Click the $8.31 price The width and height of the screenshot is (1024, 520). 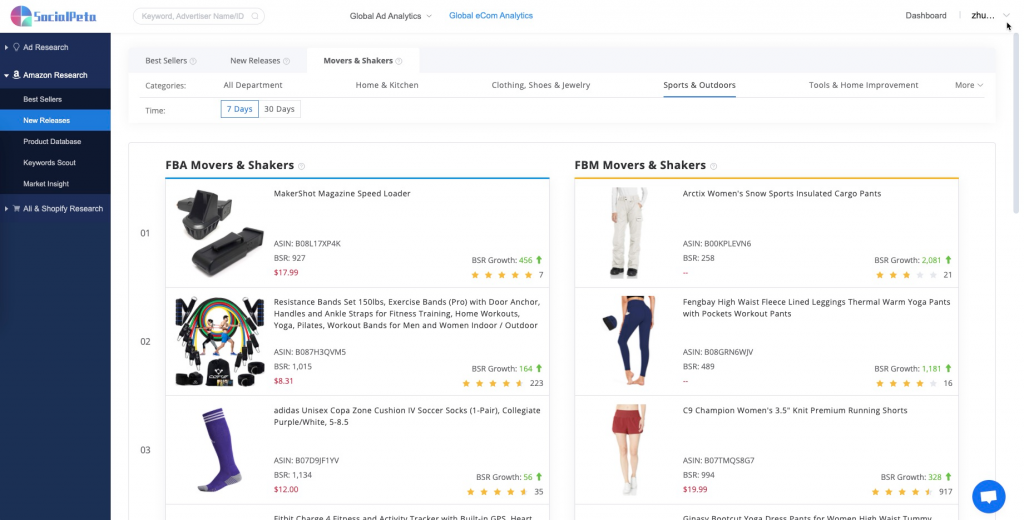coord(283,381)
